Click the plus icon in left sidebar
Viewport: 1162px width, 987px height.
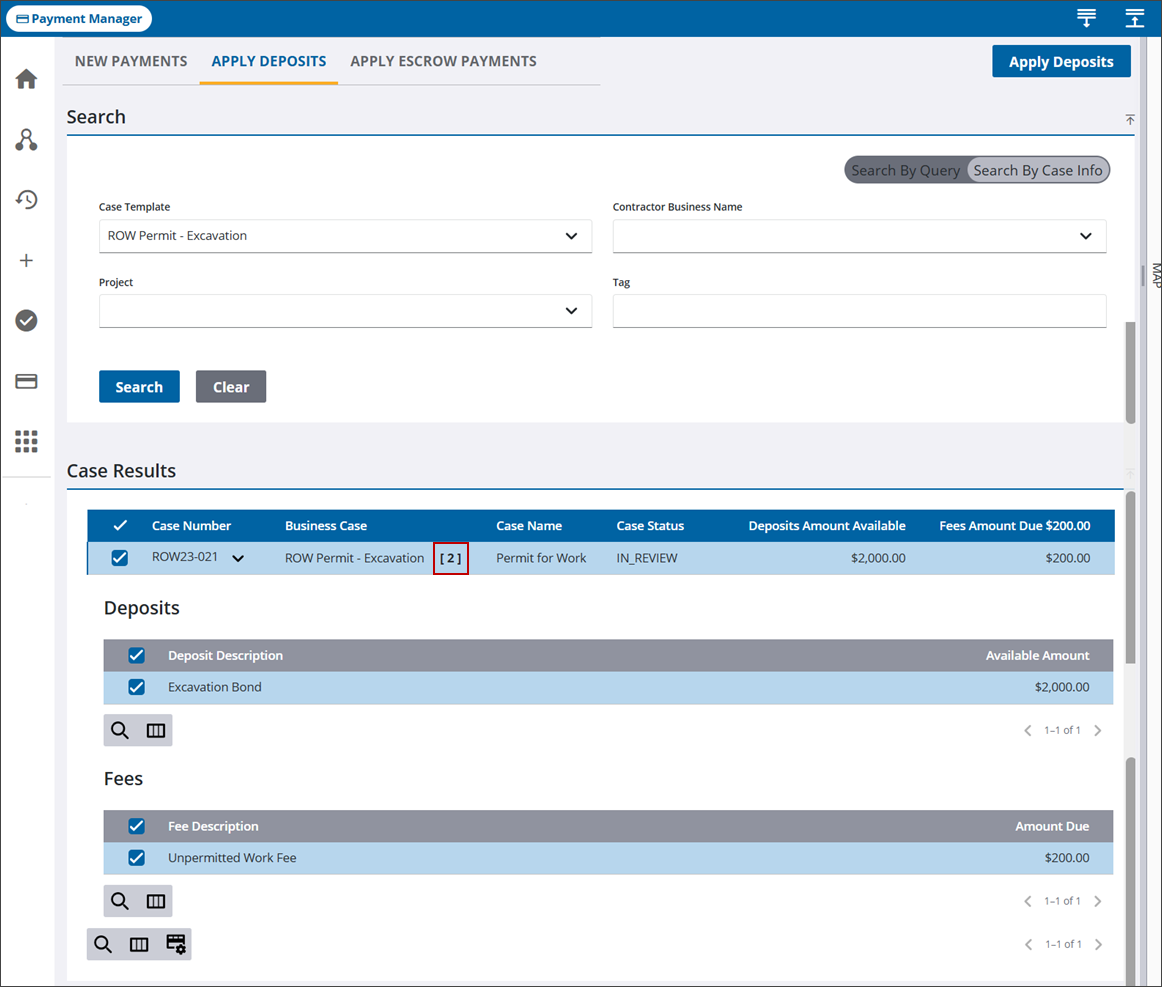(27, 261)
